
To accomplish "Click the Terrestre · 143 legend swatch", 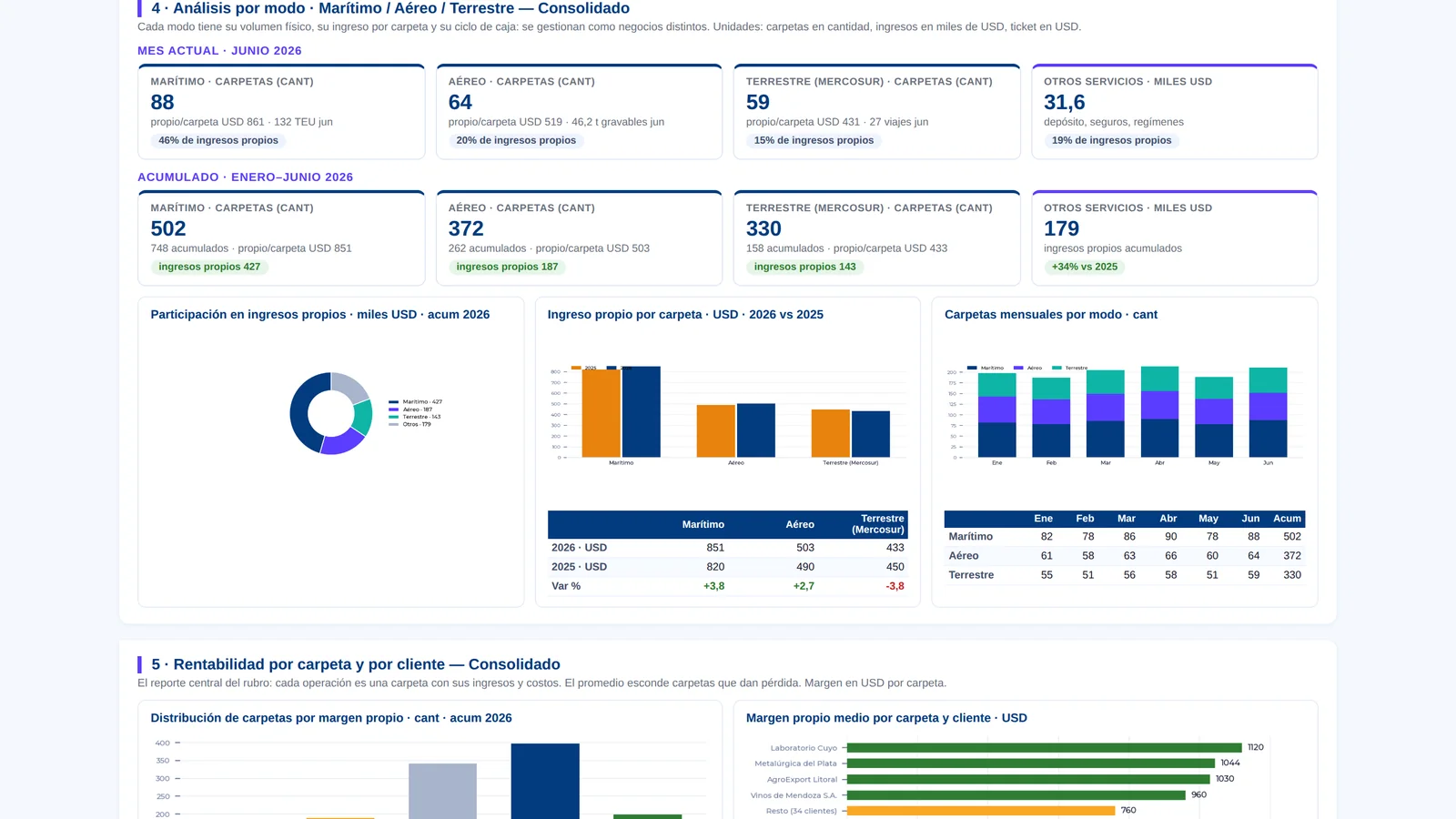I will (393, 417).
